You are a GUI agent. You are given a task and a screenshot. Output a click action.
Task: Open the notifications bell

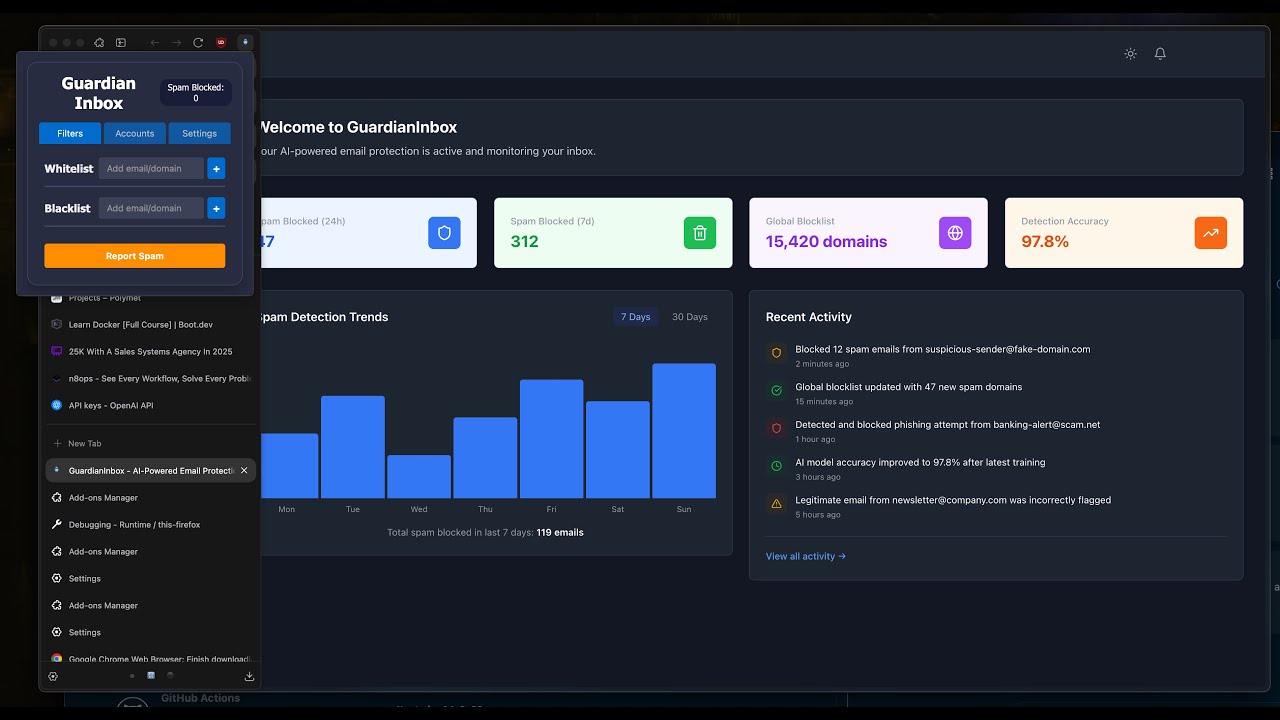(x=1160, y=54)
